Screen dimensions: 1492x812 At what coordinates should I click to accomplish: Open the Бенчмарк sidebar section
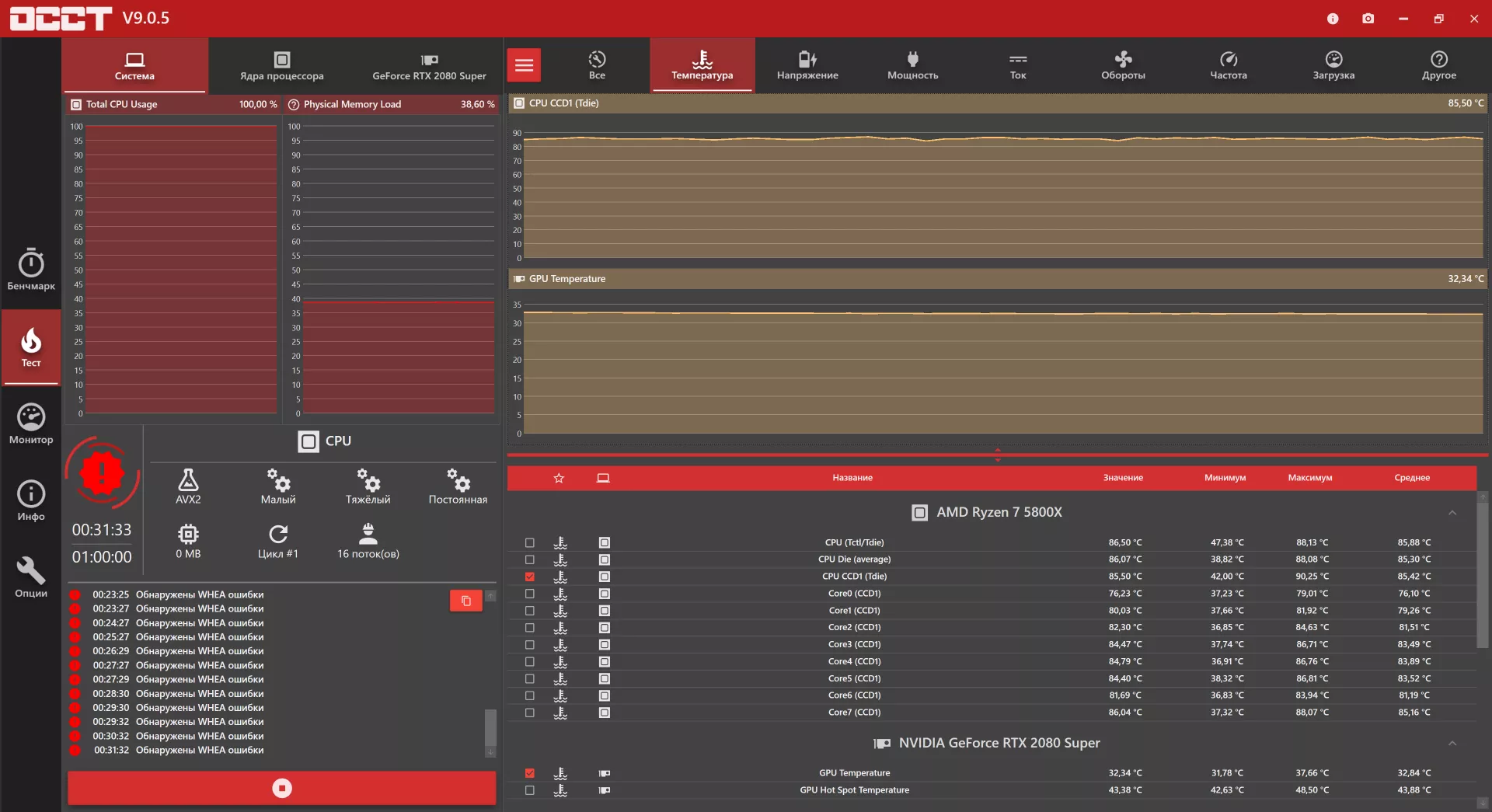pyautogui.click(x=31, y=269)
